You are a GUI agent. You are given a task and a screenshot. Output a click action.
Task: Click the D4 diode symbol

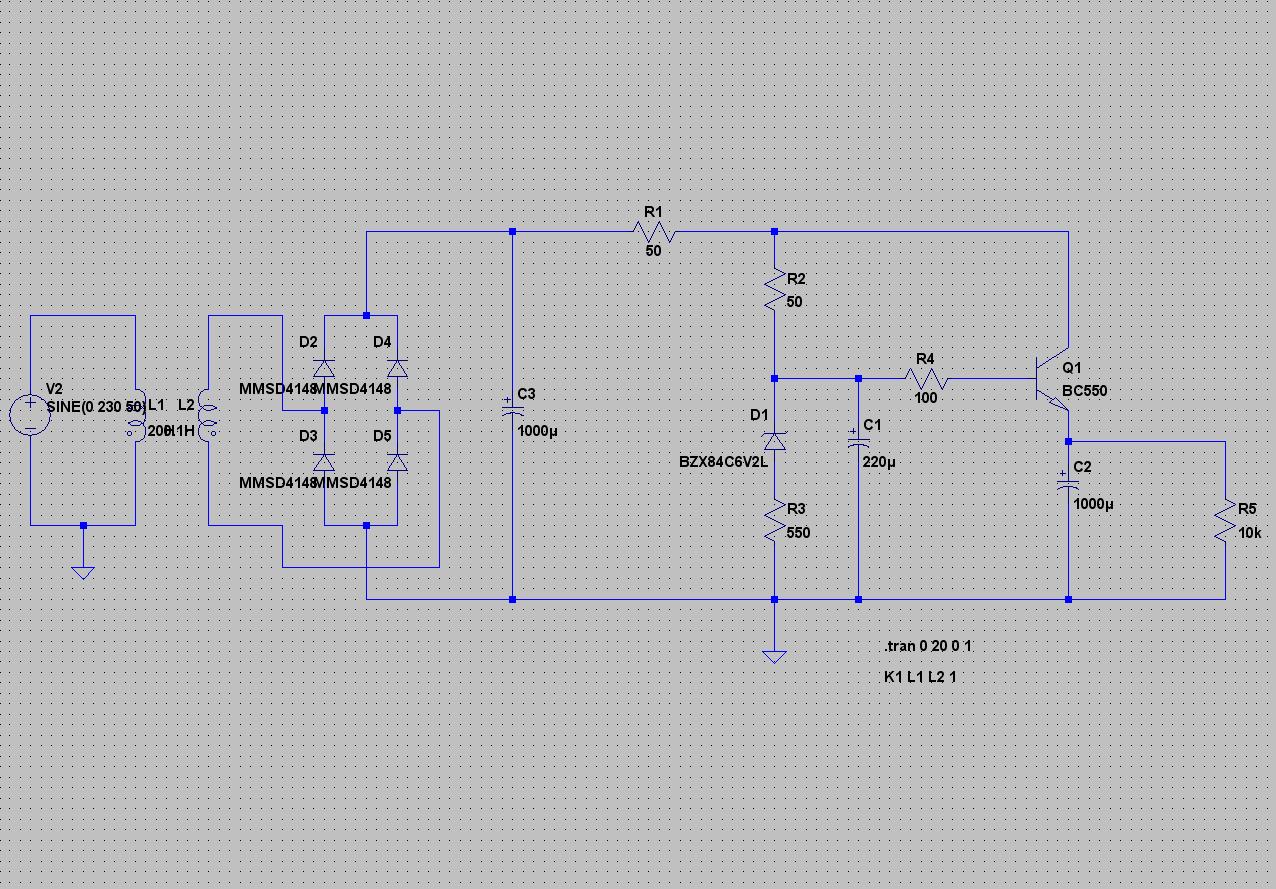397,367
